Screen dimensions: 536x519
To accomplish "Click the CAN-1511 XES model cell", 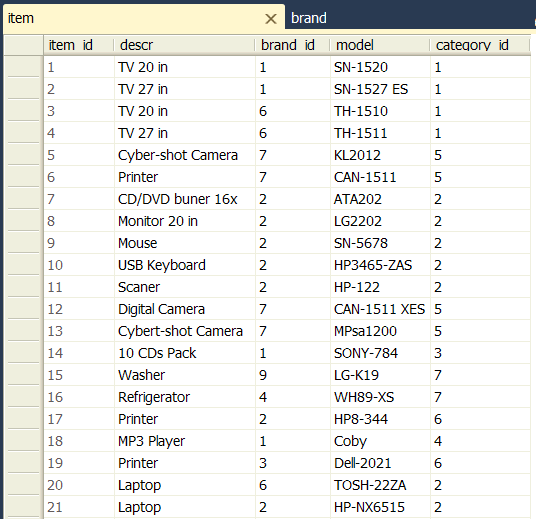I will pyautogui.click(x=380, y=309).
